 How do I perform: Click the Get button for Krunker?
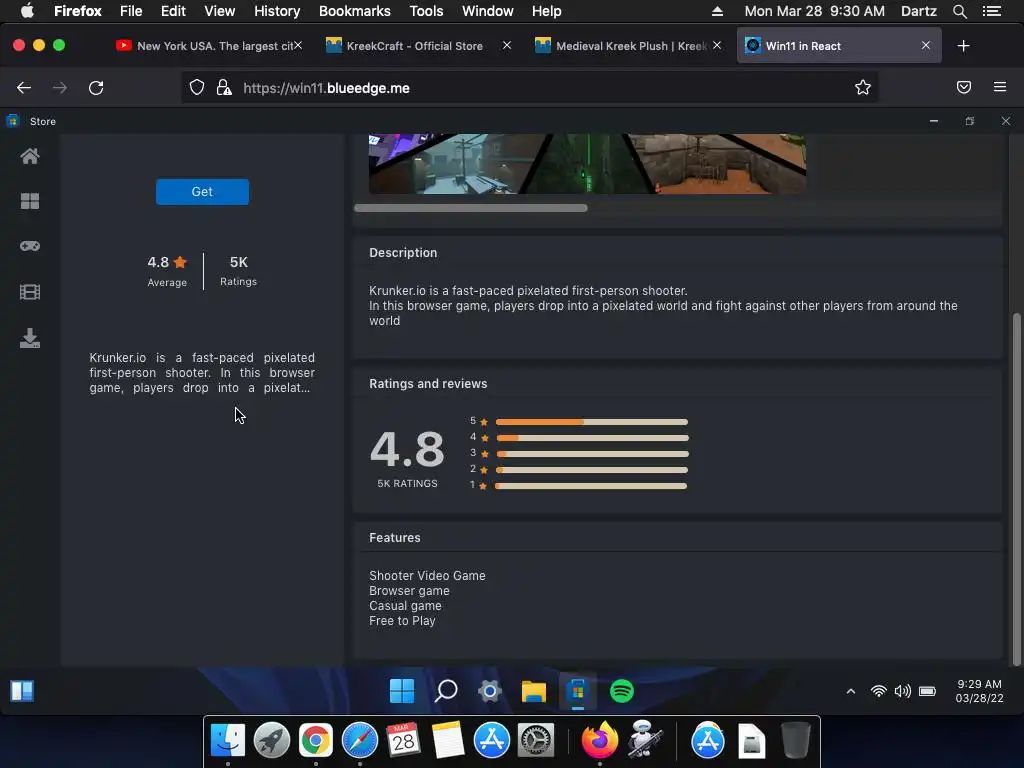pyautogui.click(x=202, y=192)
